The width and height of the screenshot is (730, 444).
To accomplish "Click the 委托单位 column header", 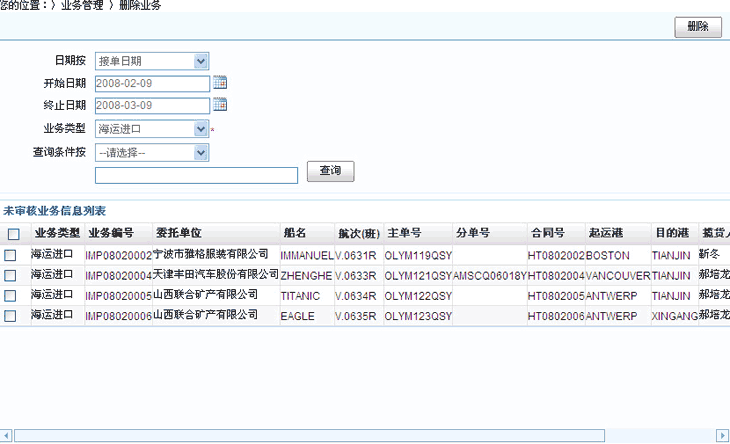I will point(181,234).
